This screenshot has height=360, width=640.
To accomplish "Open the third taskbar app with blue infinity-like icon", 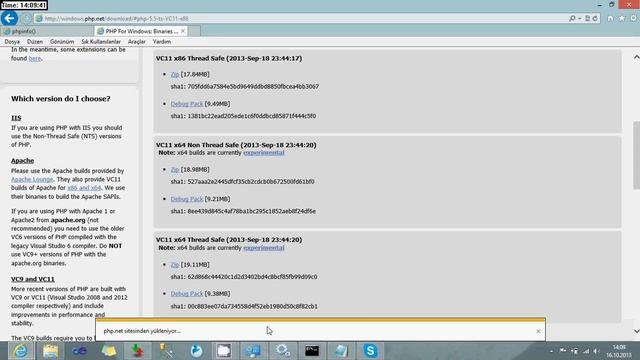I will coord(80,351).
